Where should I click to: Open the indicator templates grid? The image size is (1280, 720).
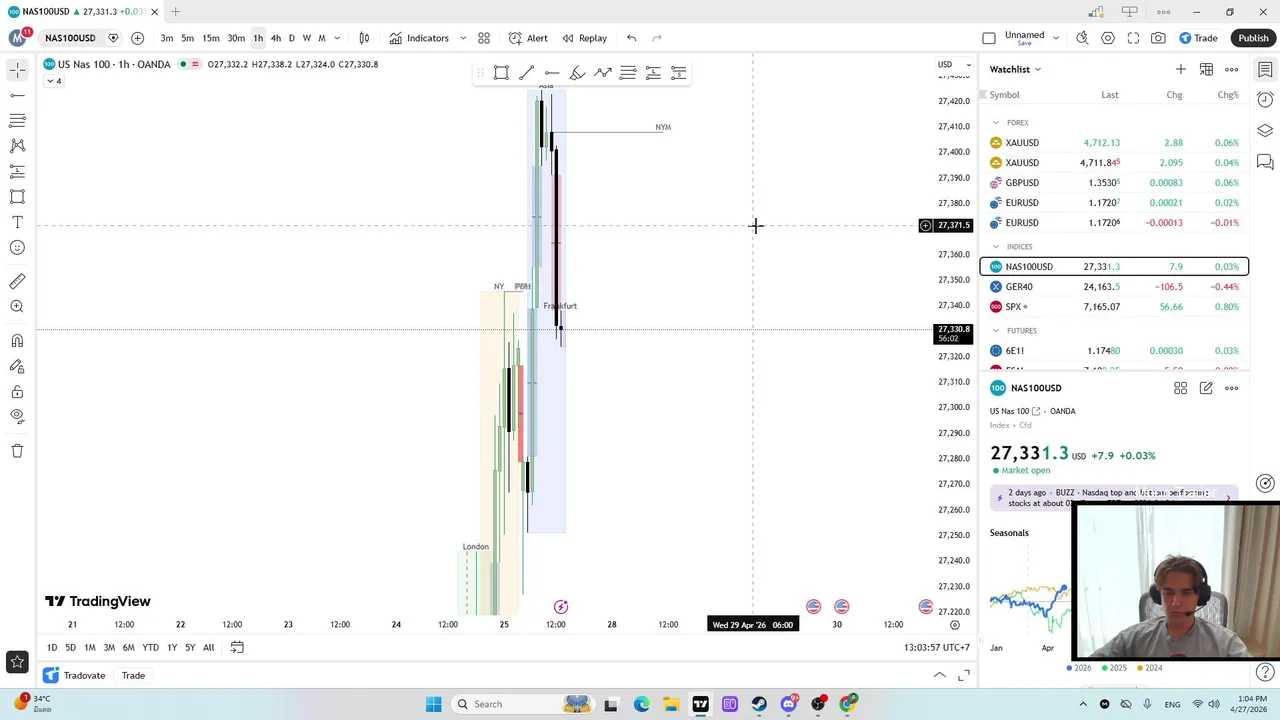click(484, 38)
